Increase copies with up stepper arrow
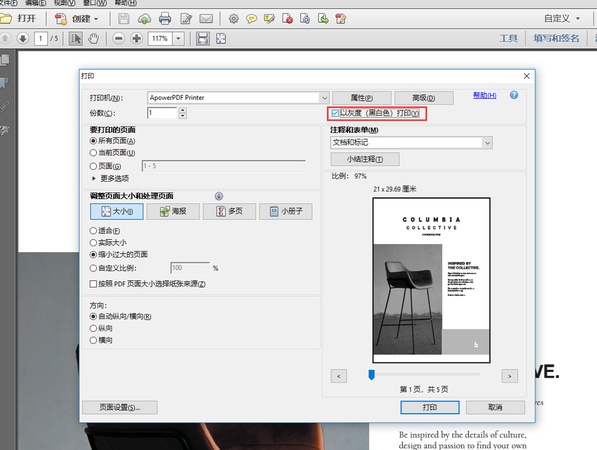Viewport: 597px width, 450px height. [x=183, y=110]
